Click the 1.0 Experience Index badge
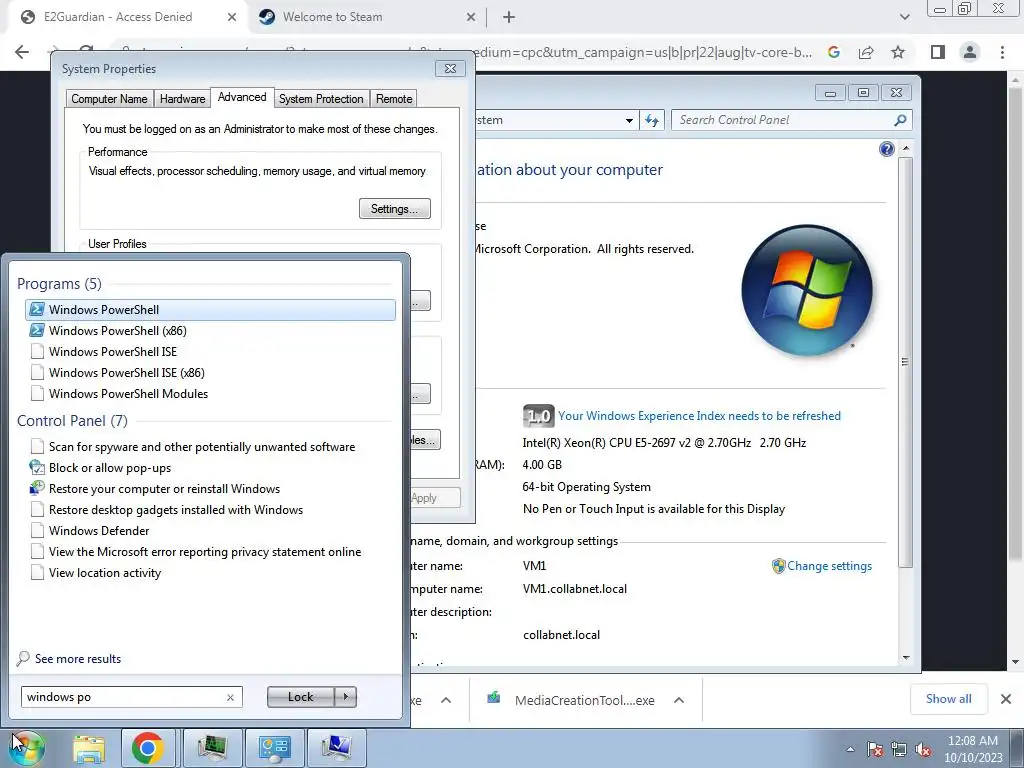The height and width of the screenshot is (768, 1024). pyautogui.click(x=538, y=415)
